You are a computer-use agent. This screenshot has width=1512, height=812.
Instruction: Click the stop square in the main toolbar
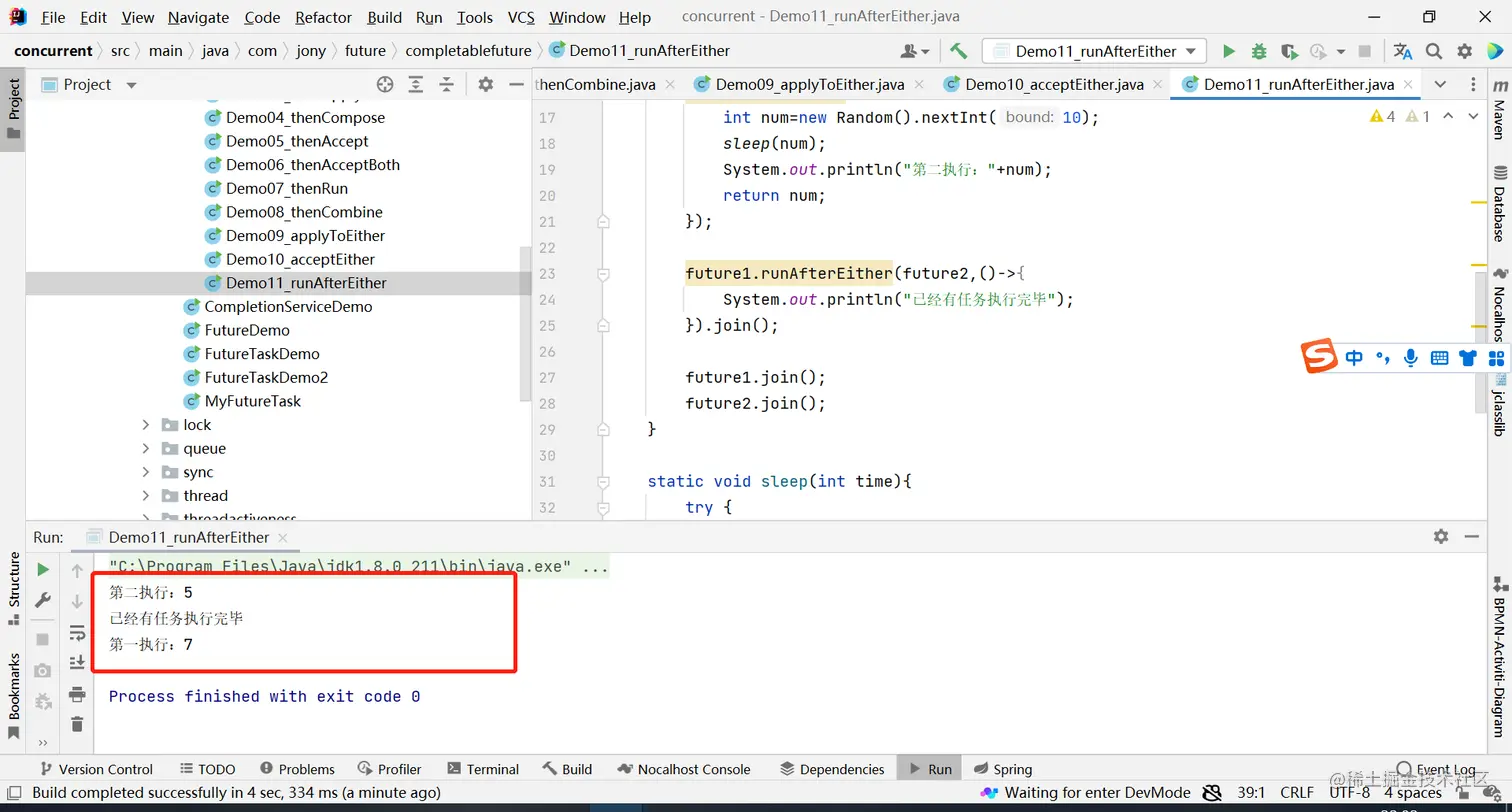[1365, 51]
